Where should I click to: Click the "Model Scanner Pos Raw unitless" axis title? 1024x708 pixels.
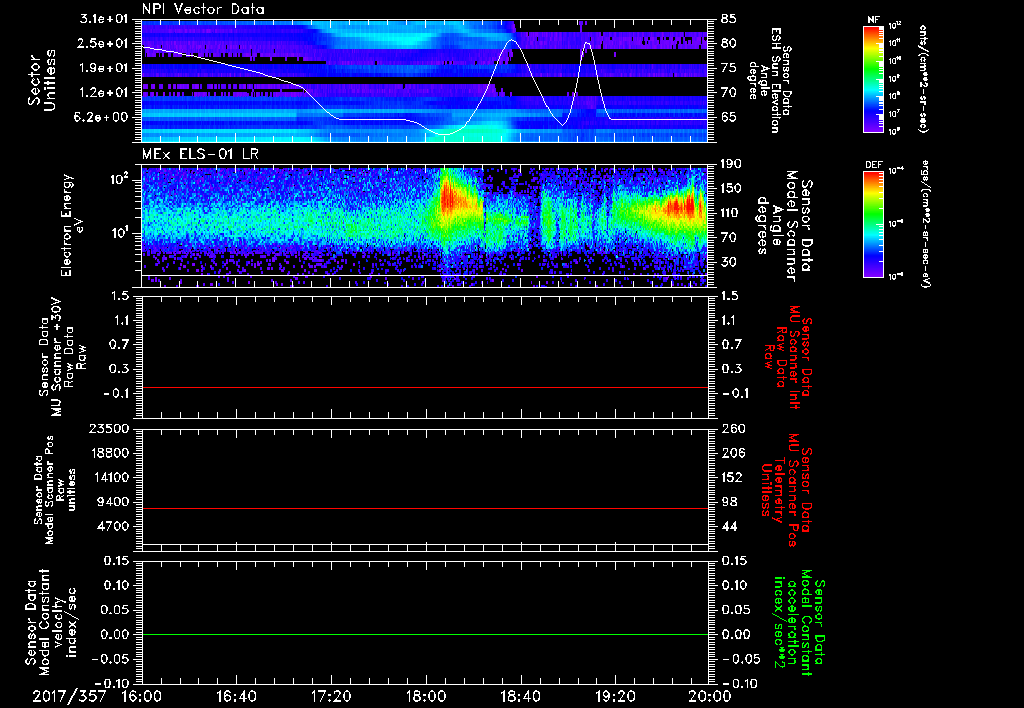tap(54, 491)
